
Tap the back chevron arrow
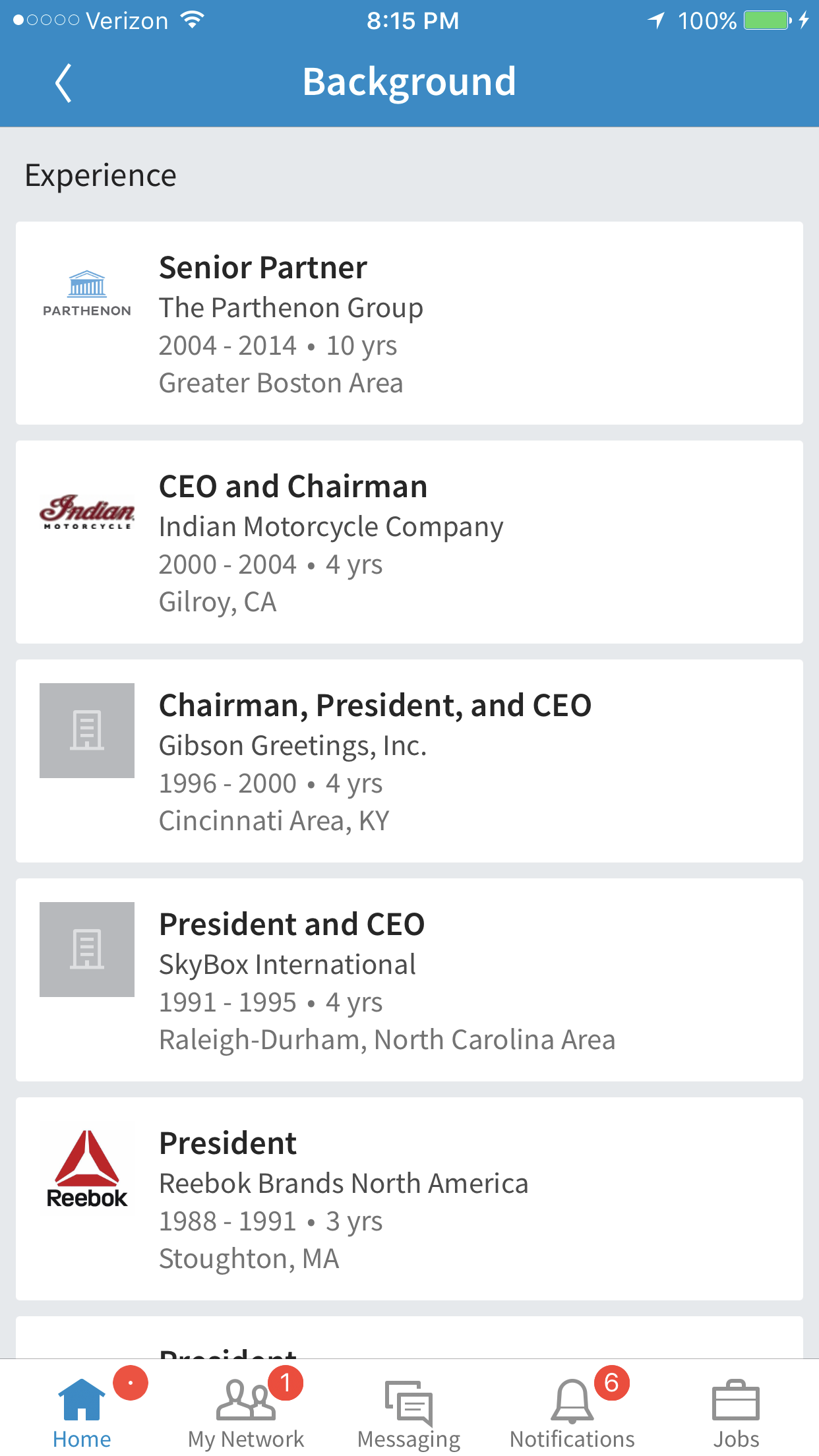[x=63, y=83]
